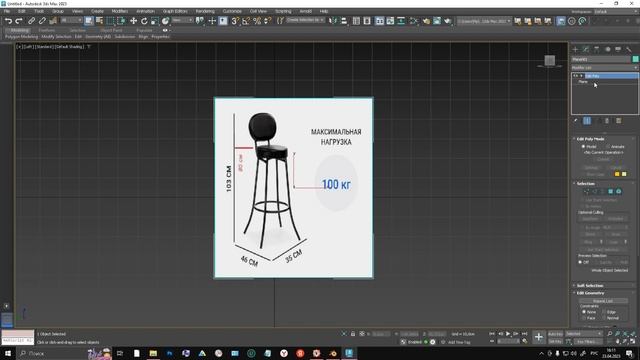This screenshot has height=360, width=640.
Task: Select the Link tool icon
Action: tap(31, 21)
